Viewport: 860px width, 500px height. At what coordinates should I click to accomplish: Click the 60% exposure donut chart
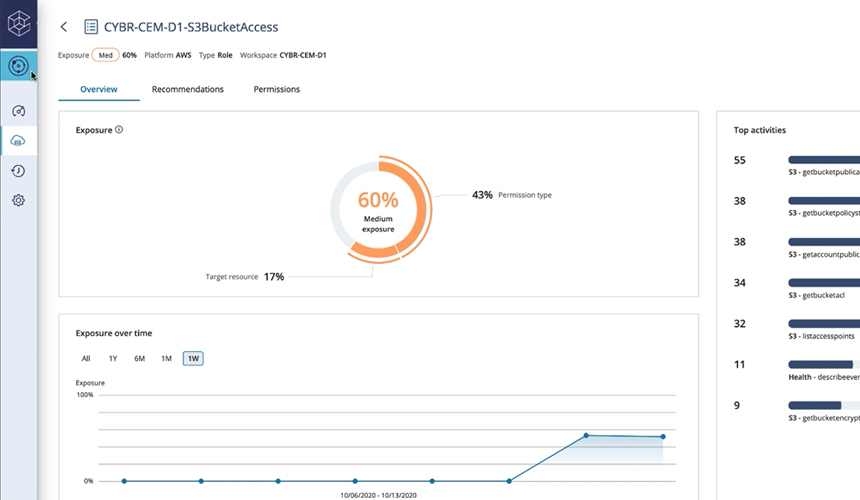point(378,209)
